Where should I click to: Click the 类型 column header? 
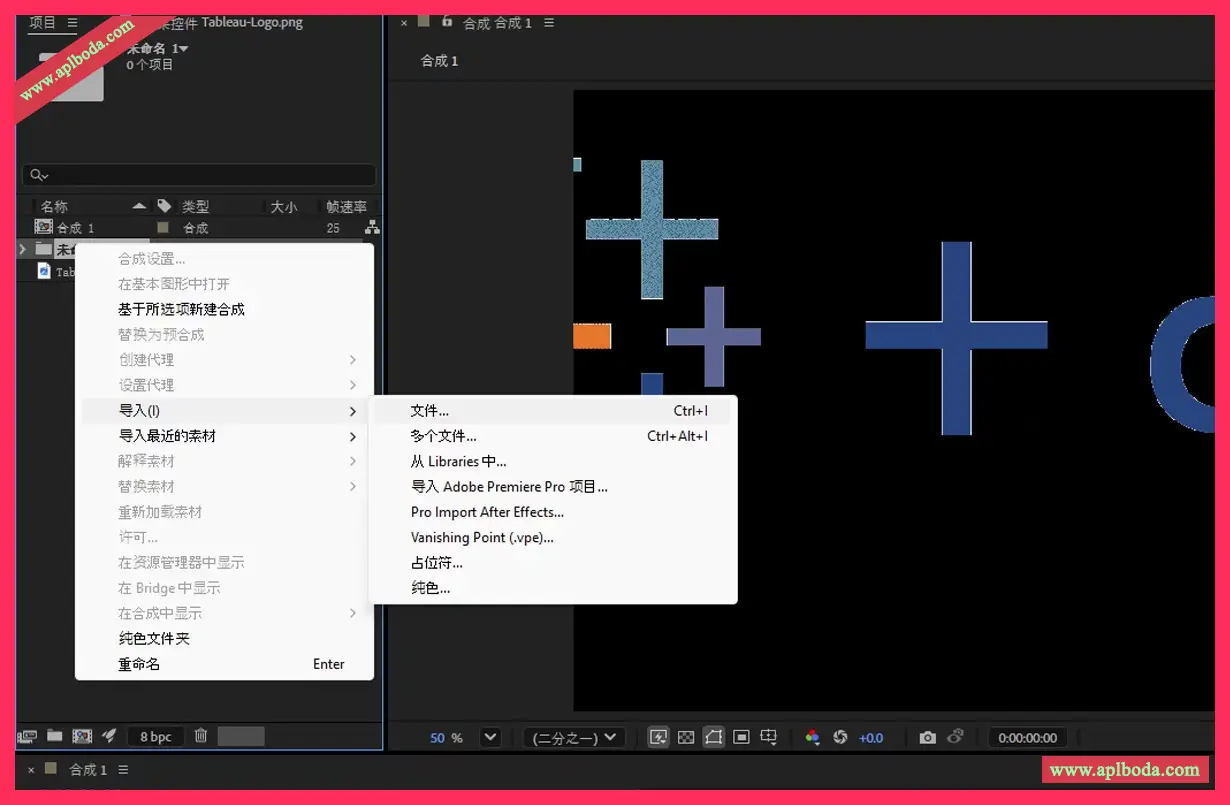[x=195, y=206]
